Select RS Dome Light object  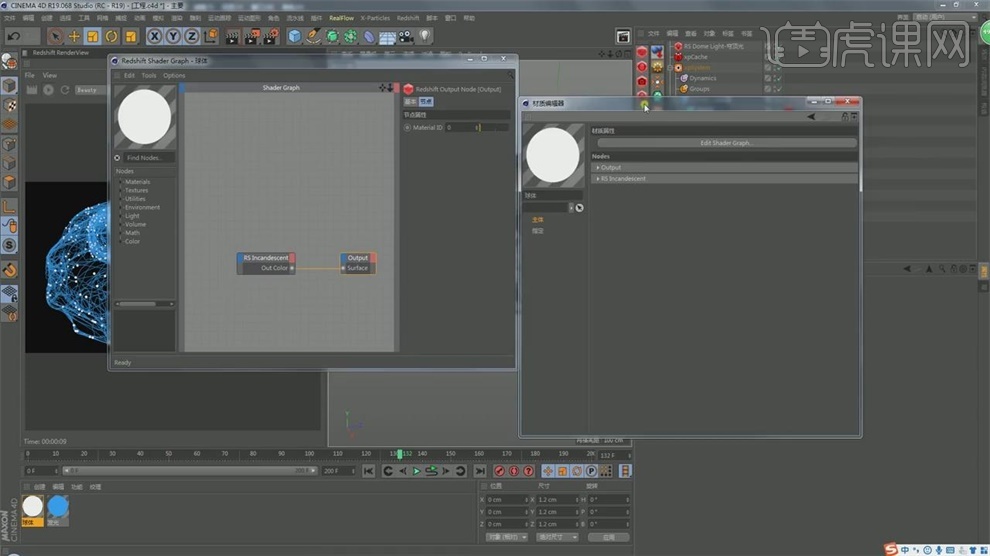click(x=713, y=46)
